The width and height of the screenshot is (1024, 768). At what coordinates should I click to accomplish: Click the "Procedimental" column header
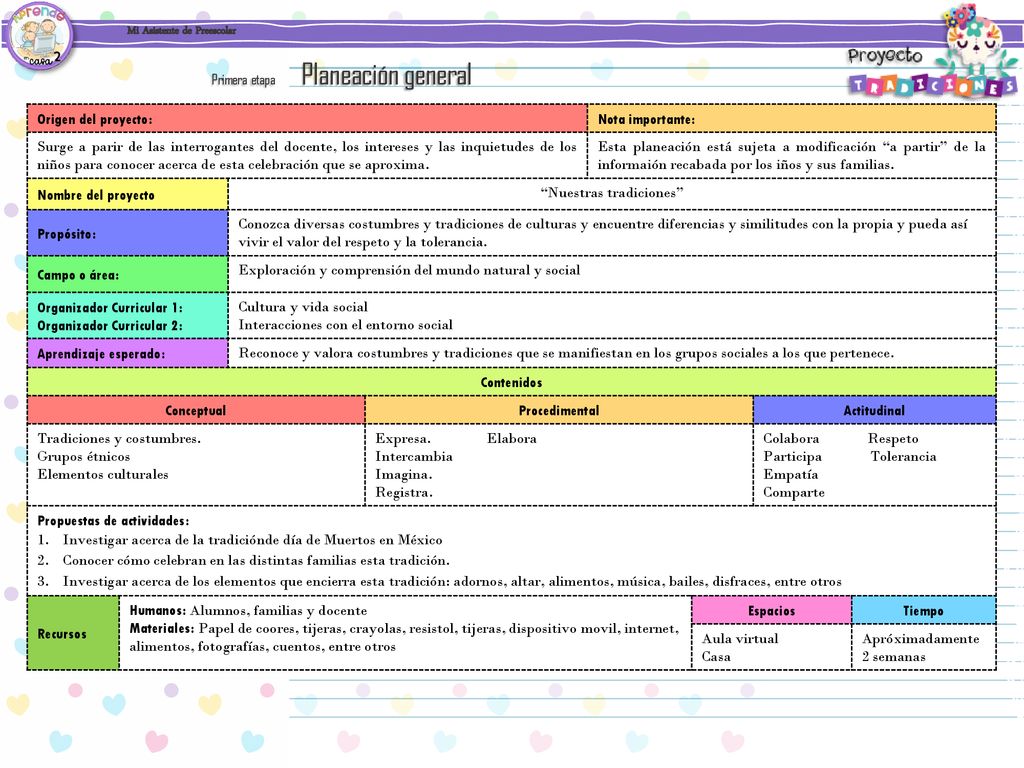click(559, 410)
